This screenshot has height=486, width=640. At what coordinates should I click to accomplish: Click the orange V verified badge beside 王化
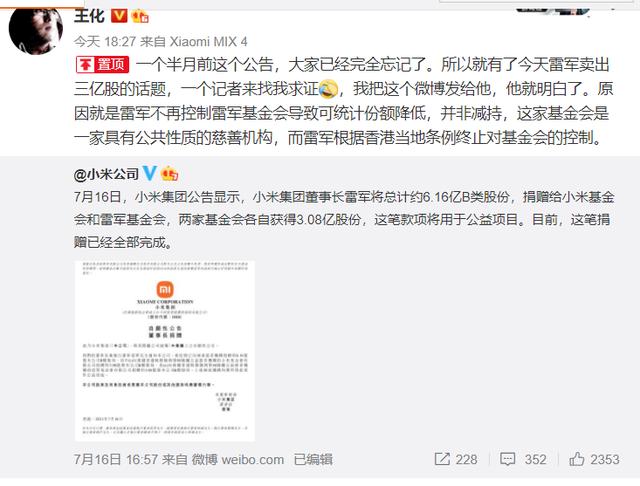click(120, 16)
